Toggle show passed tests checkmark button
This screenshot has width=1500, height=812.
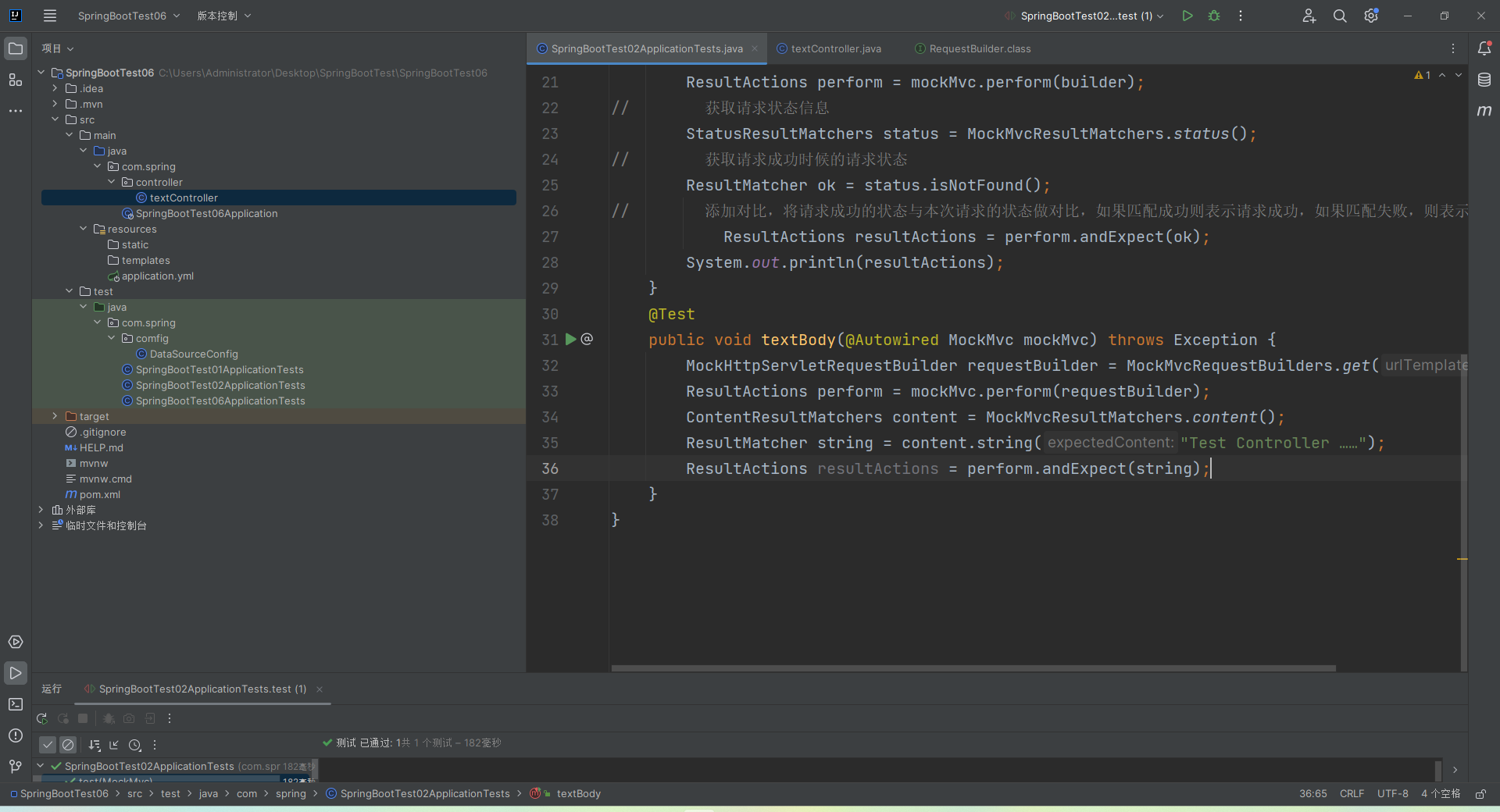pos(48,745)
